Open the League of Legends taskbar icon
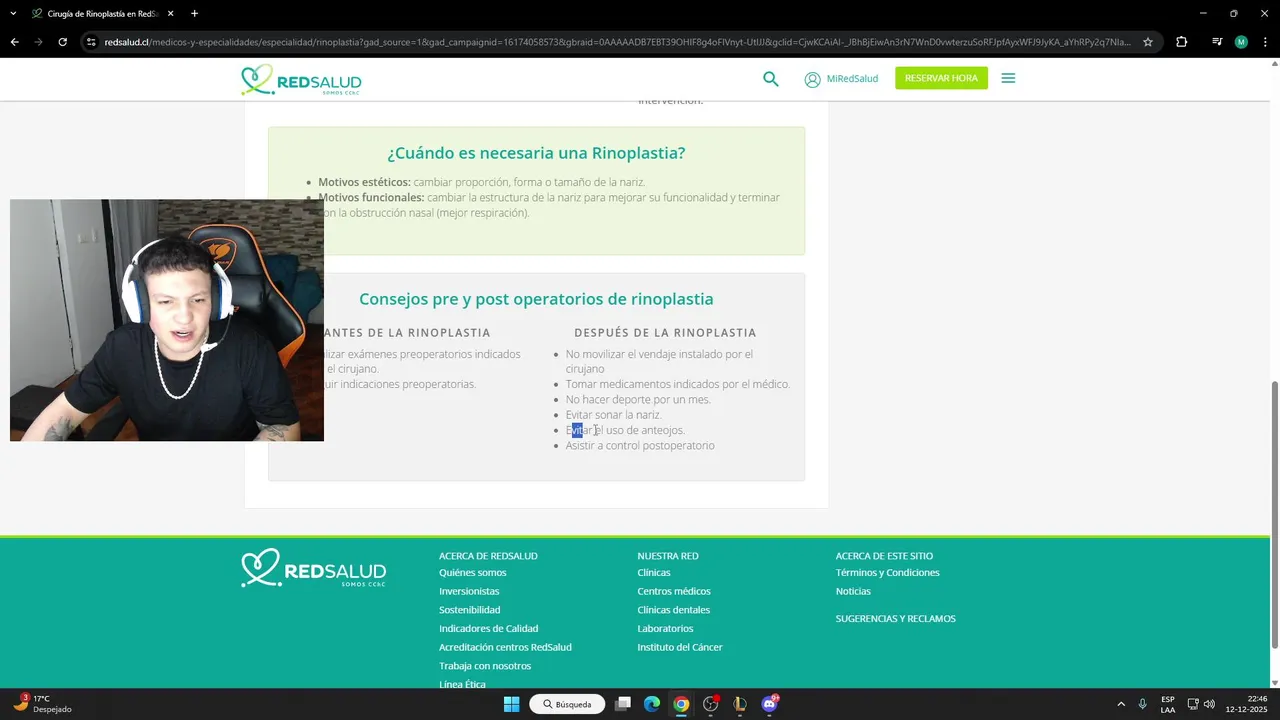 [x=740, y=704]
